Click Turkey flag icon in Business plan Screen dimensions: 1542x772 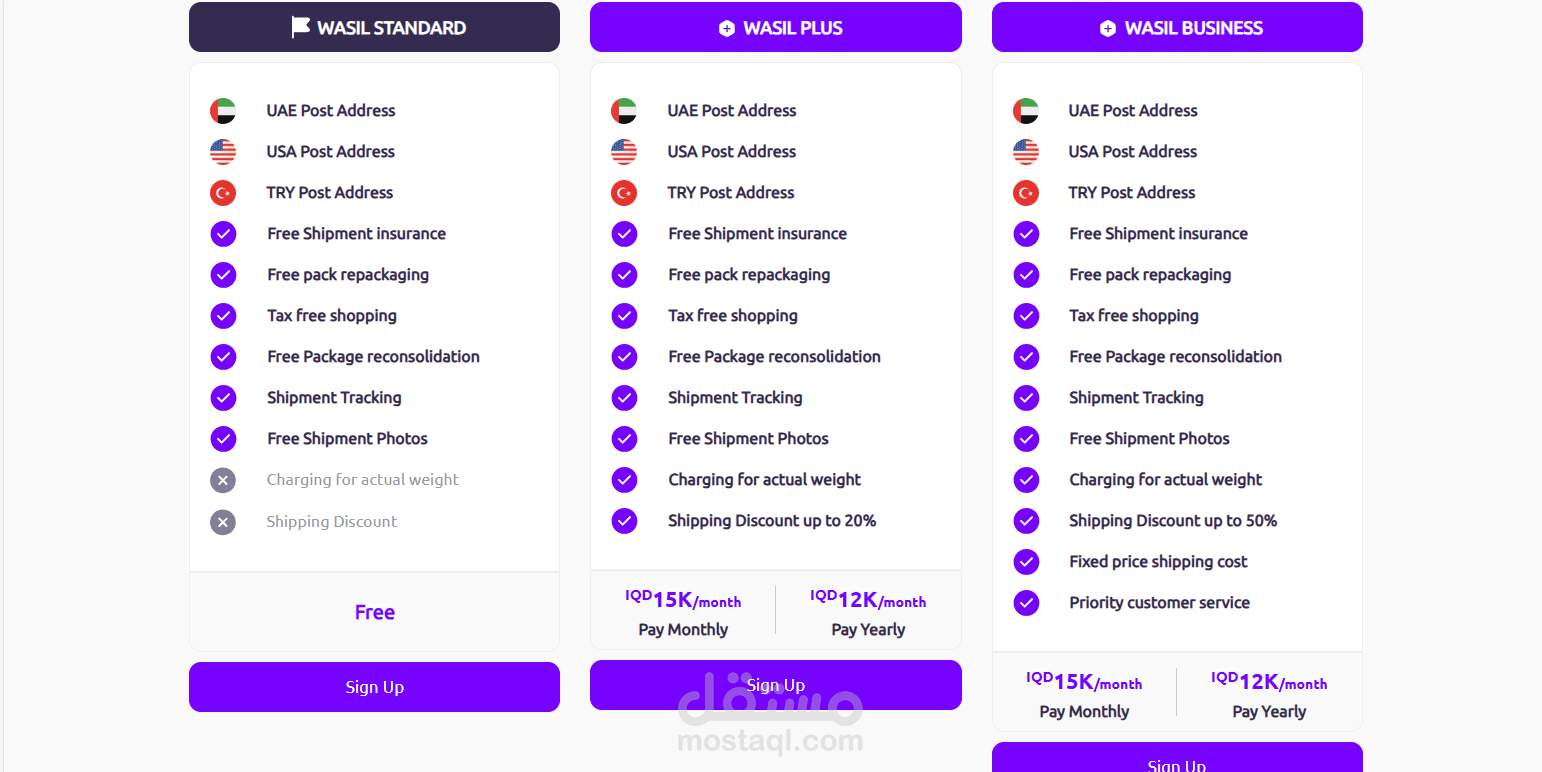coord(1026,193)
